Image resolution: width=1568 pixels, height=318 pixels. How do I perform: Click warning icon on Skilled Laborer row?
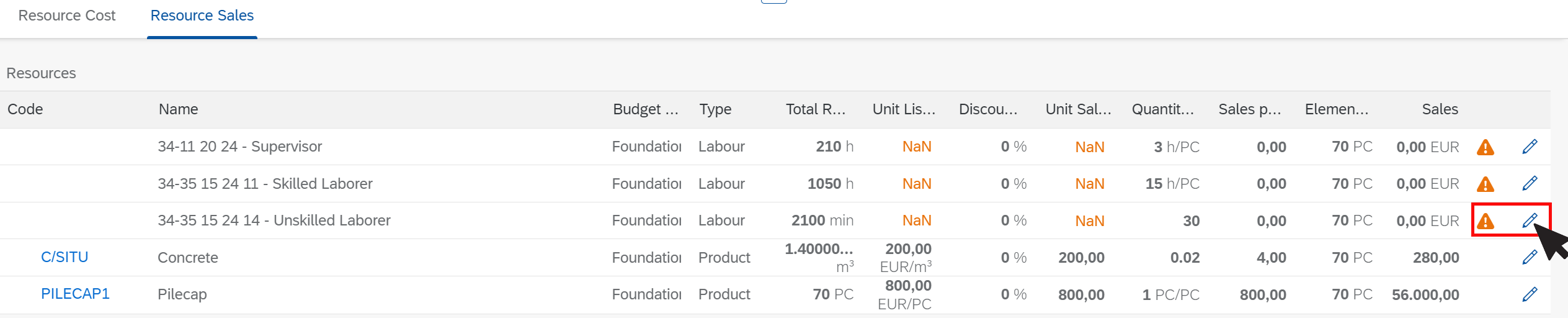[1486, 184]
